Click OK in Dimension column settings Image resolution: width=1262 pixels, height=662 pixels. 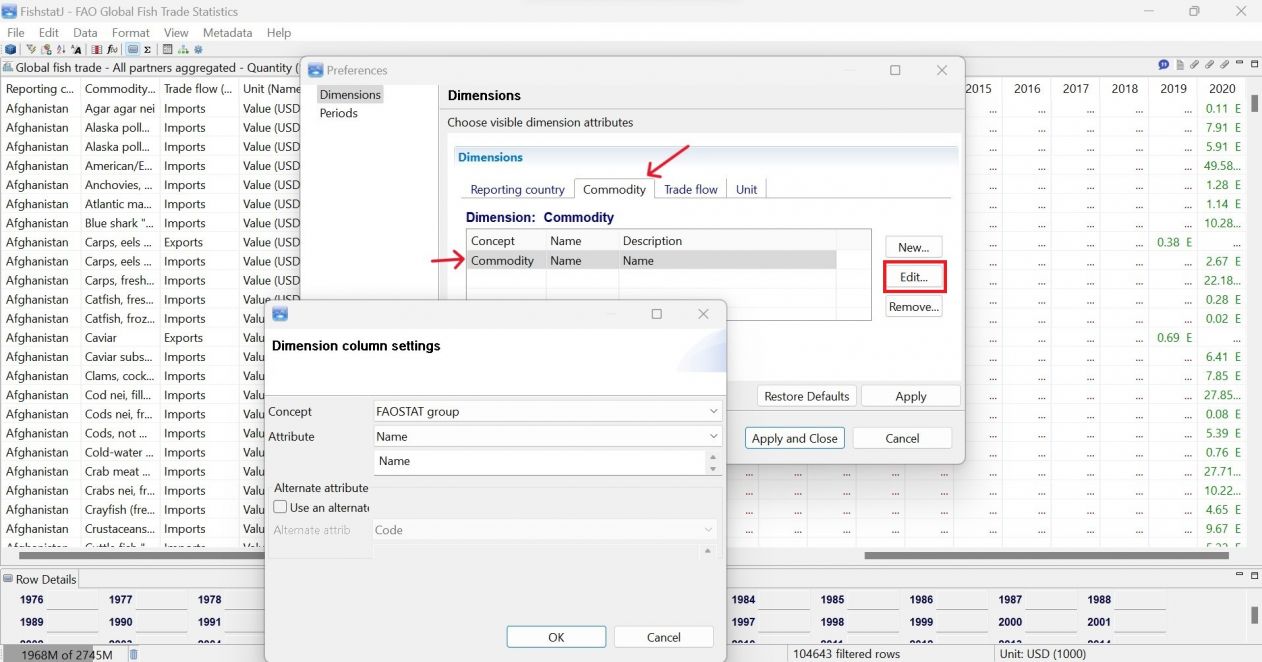click(x=556, y=637)
